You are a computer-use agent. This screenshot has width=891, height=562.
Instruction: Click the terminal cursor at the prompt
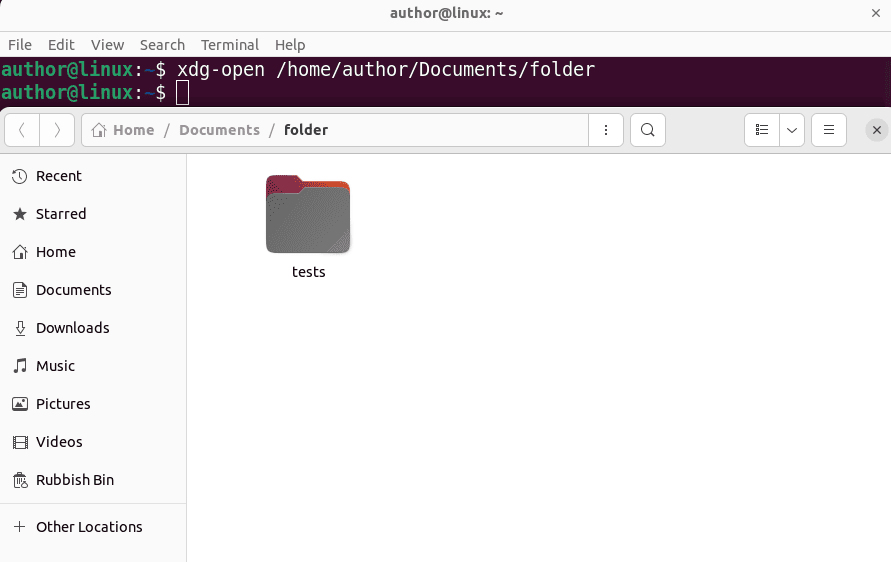182,93
